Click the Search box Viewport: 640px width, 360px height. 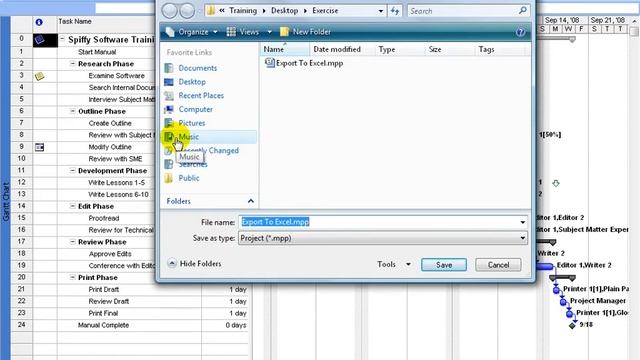[x=462, y=11]
